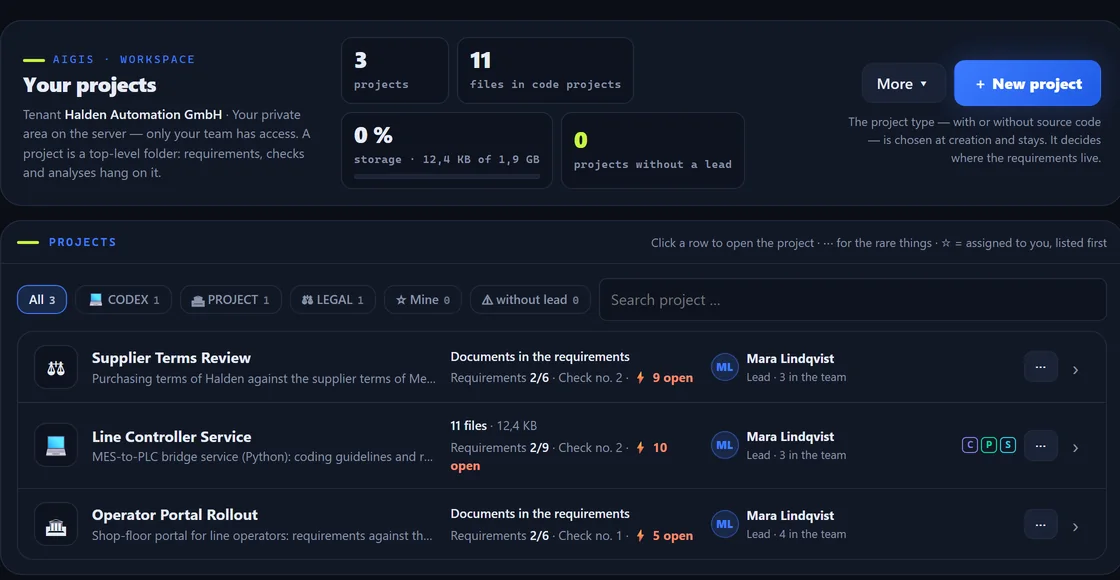Click the building icon of Operator Portal Rollout
Viewport: 1120px width, 580px height.
(56, 524)
